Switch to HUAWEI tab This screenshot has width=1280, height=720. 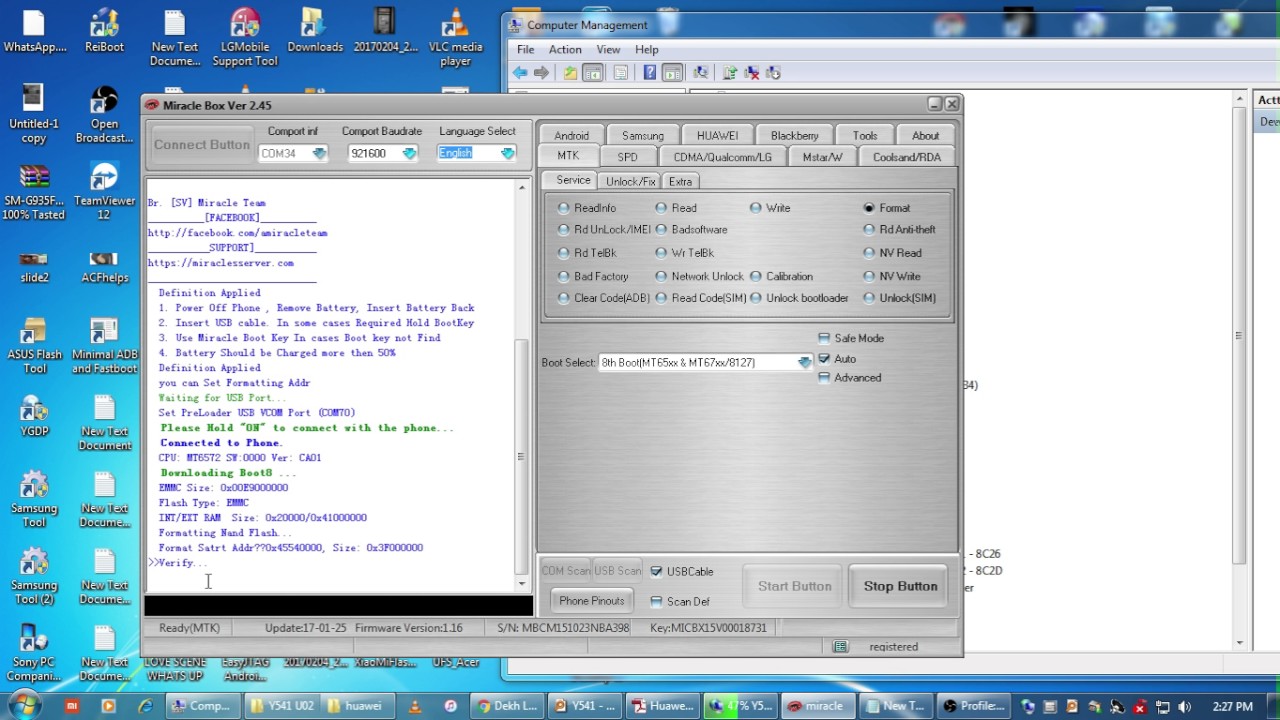click(x=718, y=135)
